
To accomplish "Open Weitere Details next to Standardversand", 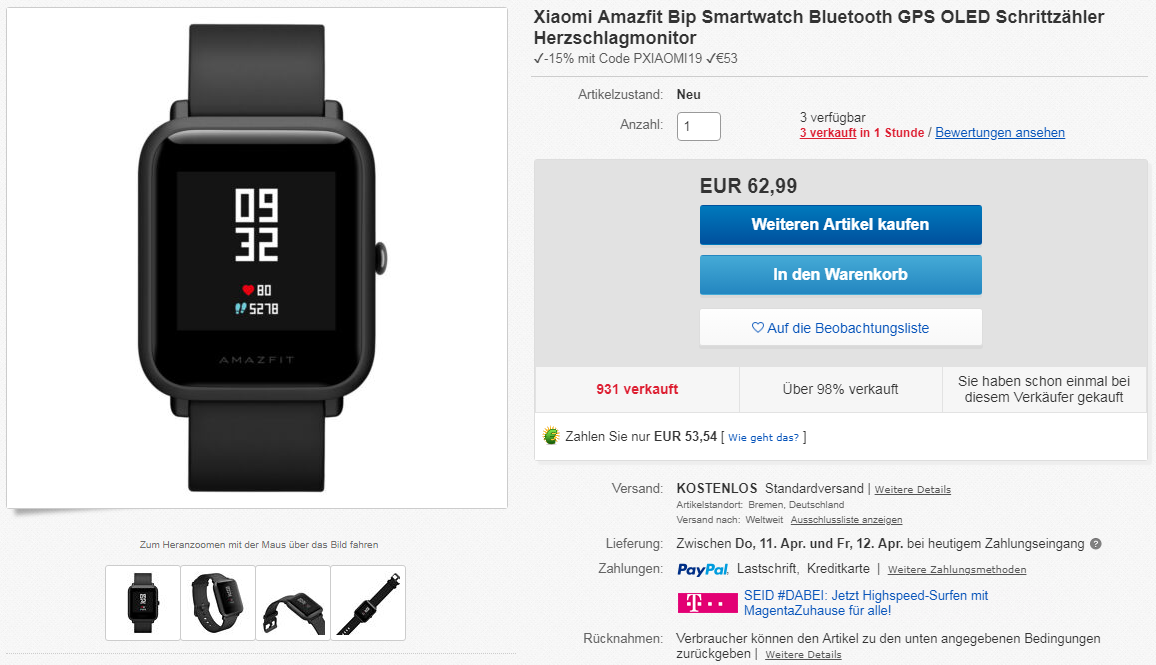I will (x=913, y=490).
